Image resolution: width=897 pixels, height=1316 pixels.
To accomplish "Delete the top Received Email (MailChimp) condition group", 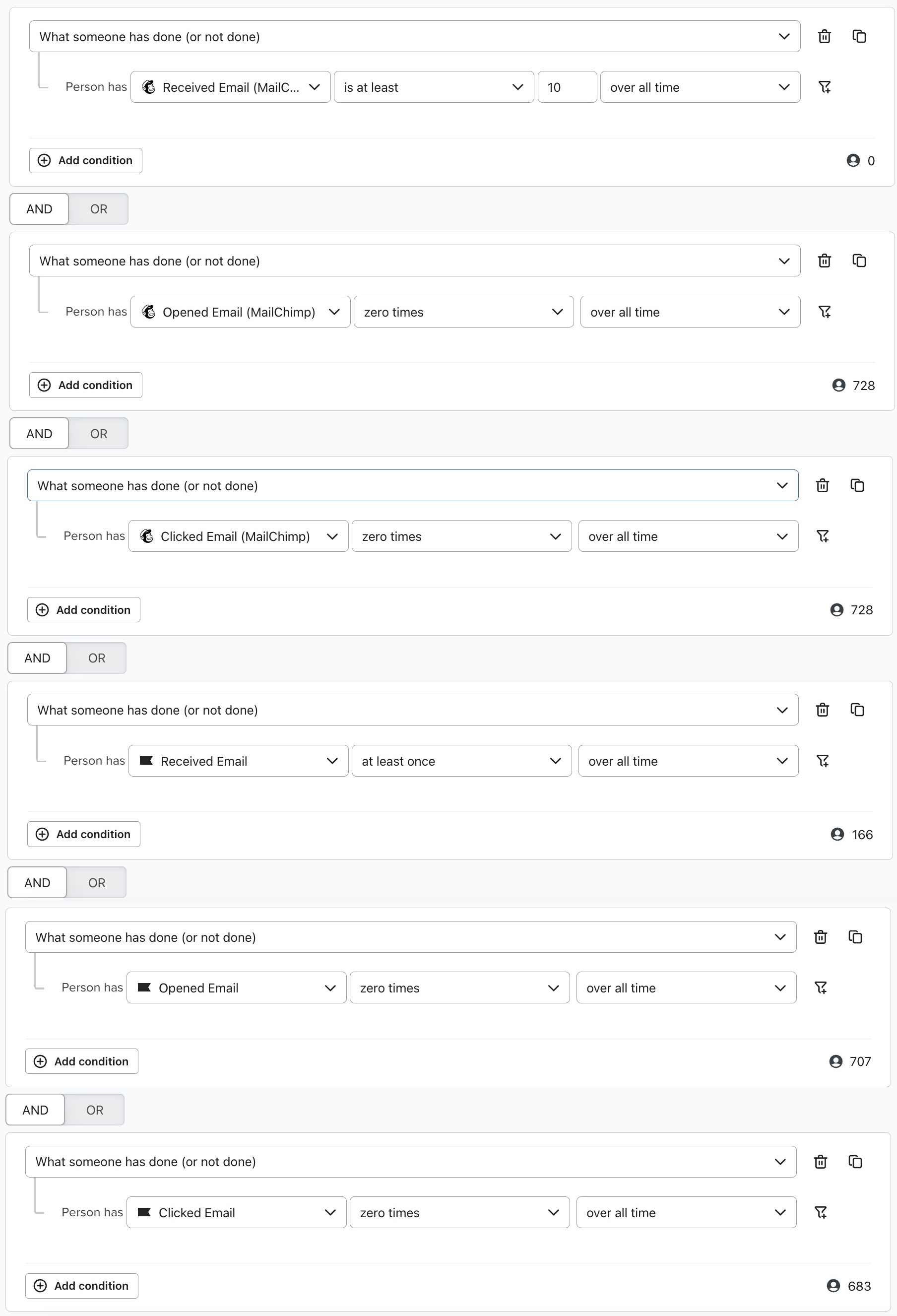I will click(824, 36).
